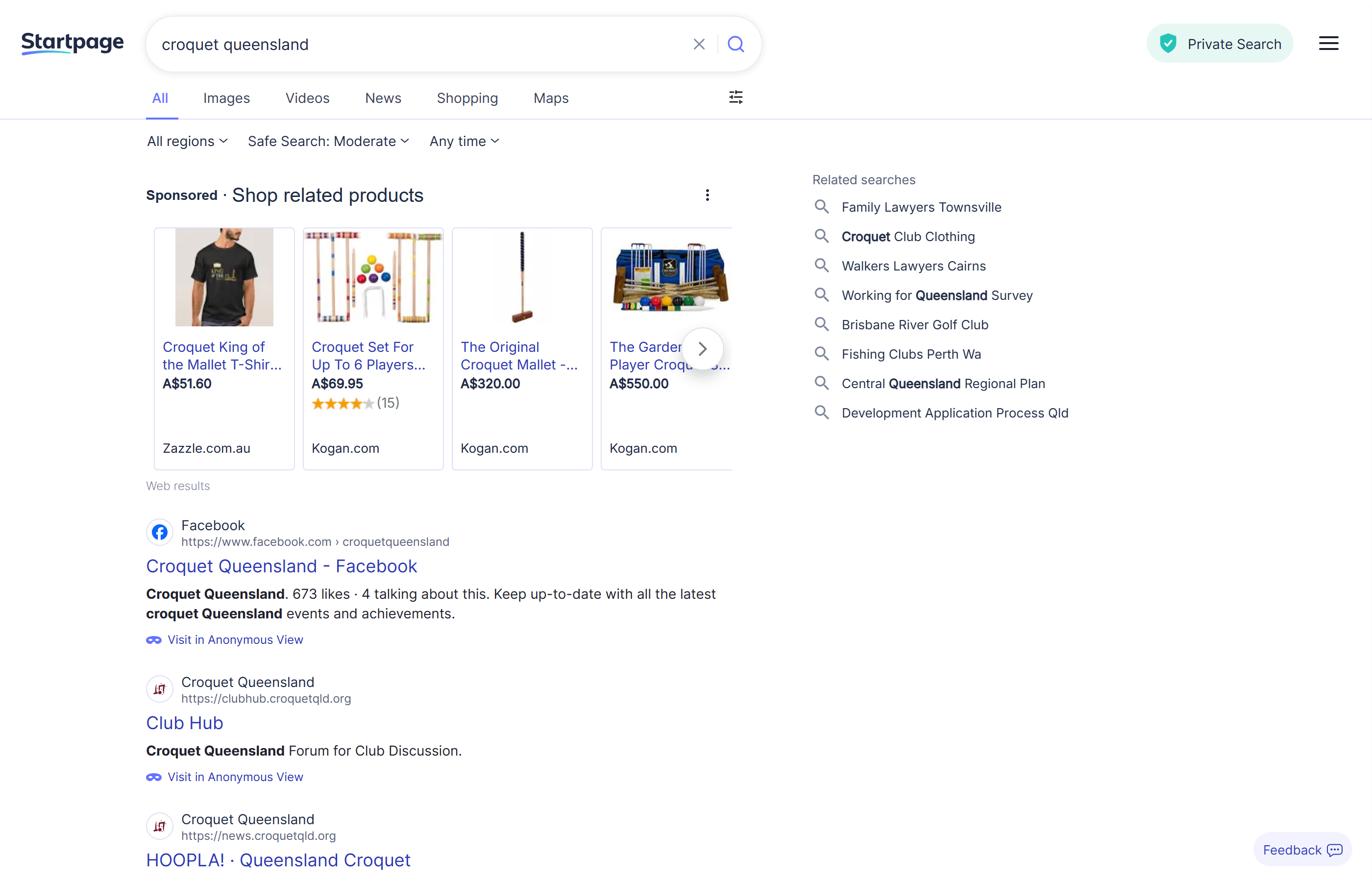Search related Croquet Club Clothing
The height and width of the screenshot is (882, 1372).
[908, 237]
